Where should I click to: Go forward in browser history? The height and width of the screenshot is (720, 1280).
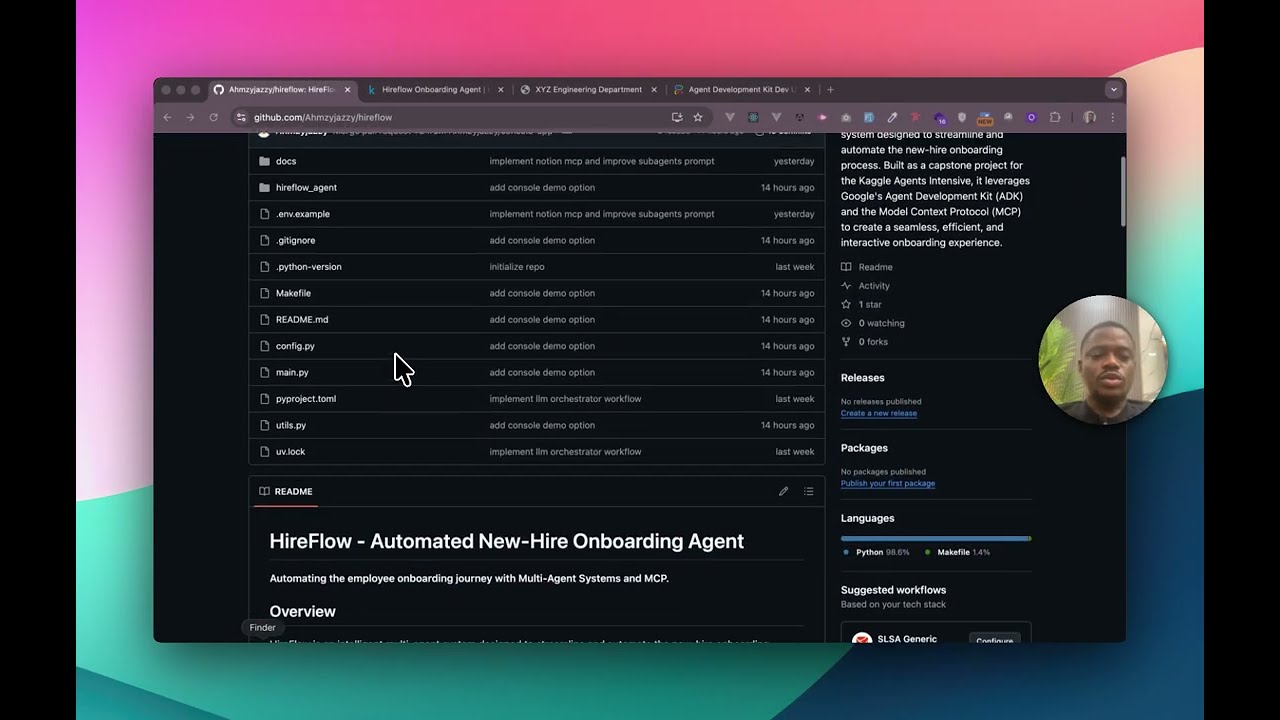pos(190,117)
